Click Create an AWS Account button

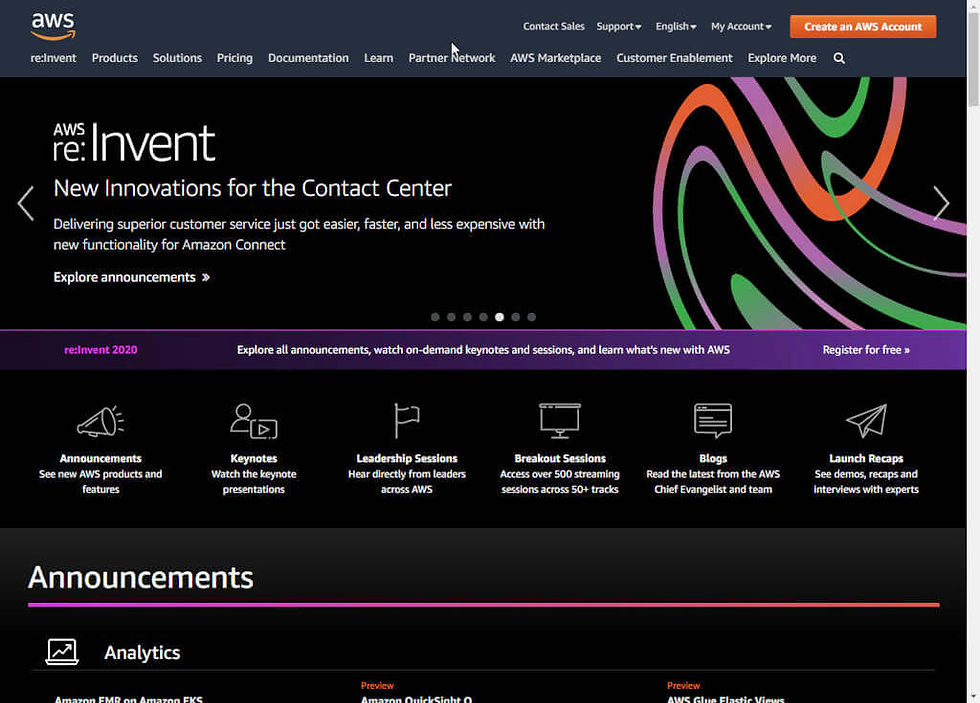pyautogui.click(x=862, y=26)
